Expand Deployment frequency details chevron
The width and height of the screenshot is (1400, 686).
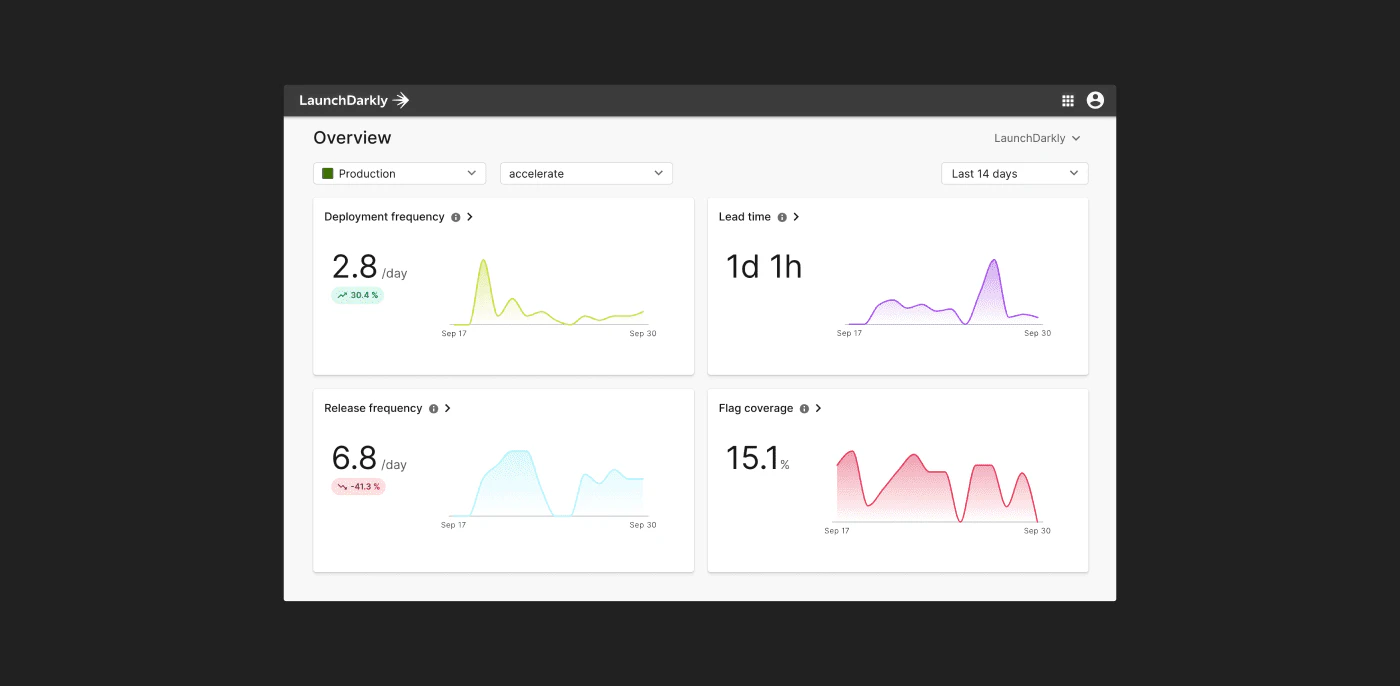tap(470, 217)
